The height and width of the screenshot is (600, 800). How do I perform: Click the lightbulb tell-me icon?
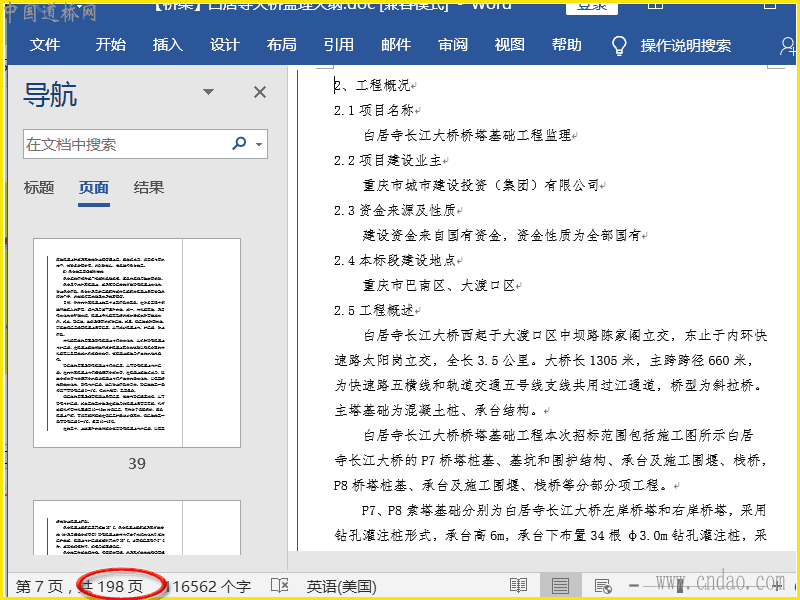[x=619, y=45]
